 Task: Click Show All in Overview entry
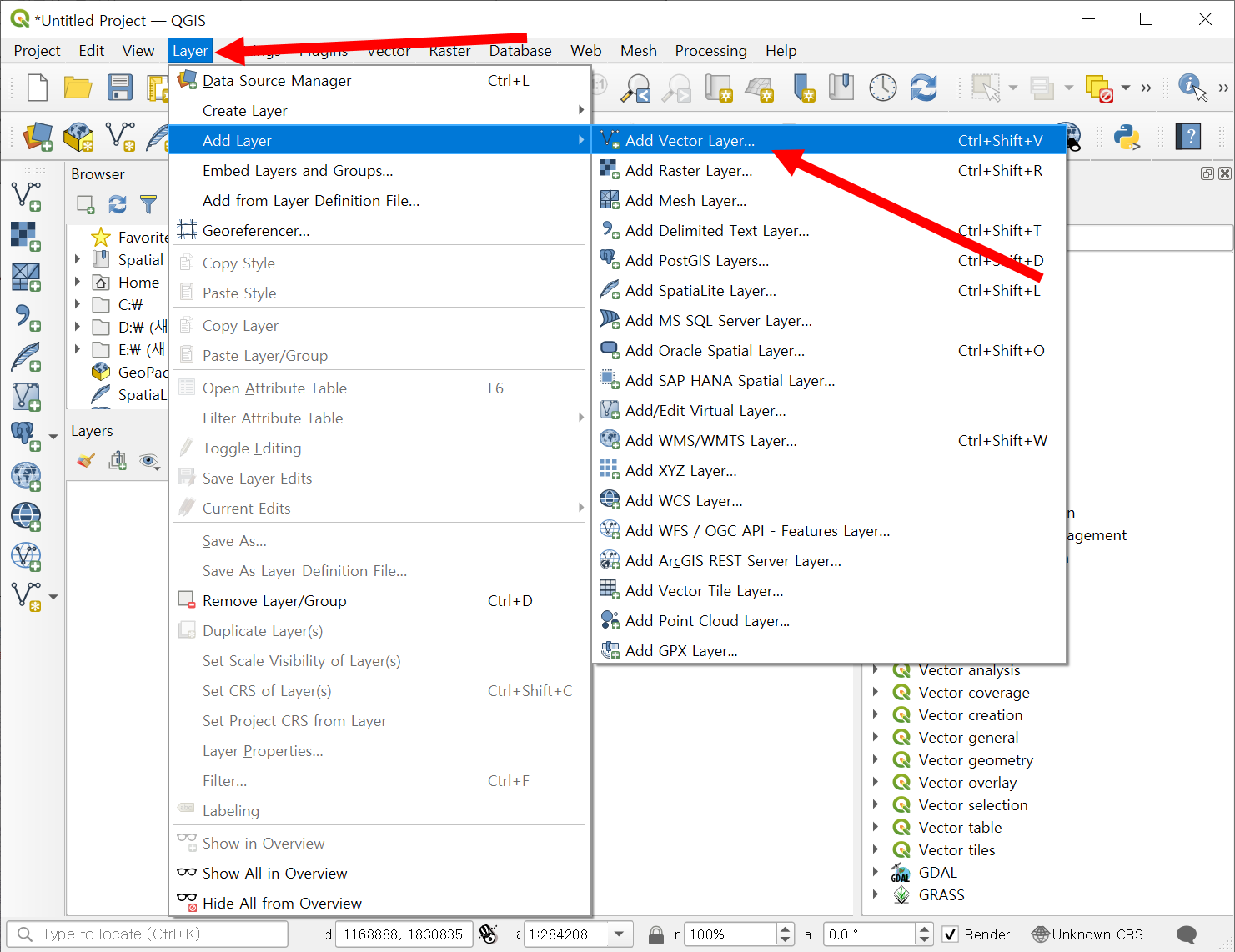[x=379, y=873]
